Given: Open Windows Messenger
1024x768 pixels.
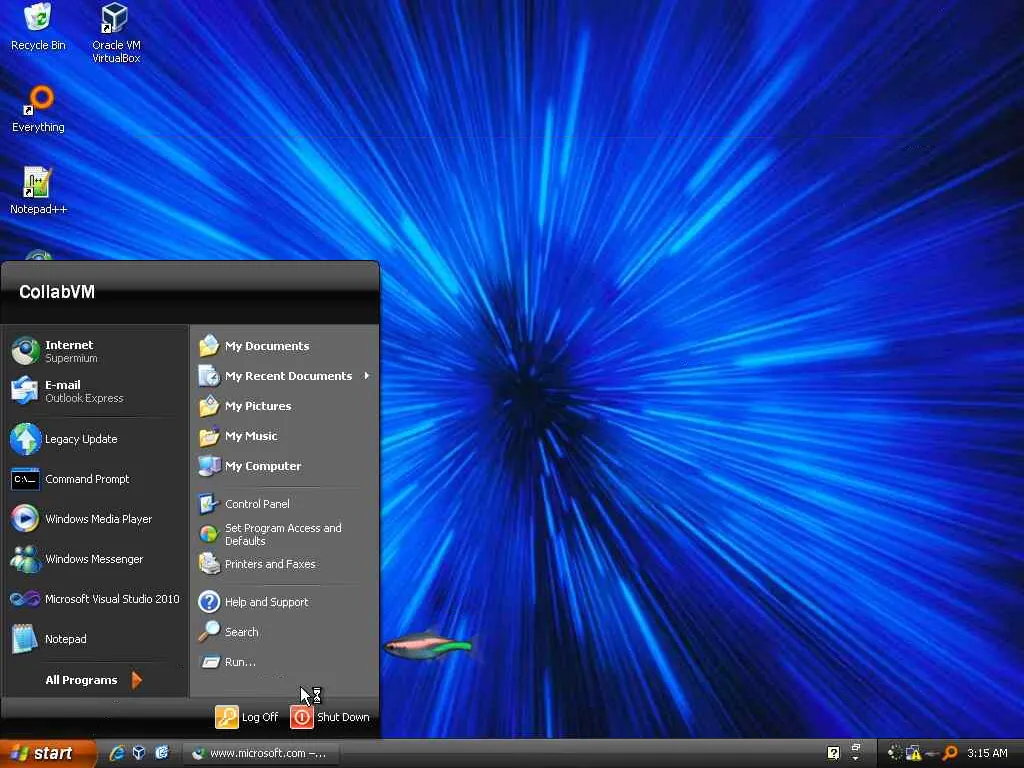Looking at the screenshot, I should (95, 559).
